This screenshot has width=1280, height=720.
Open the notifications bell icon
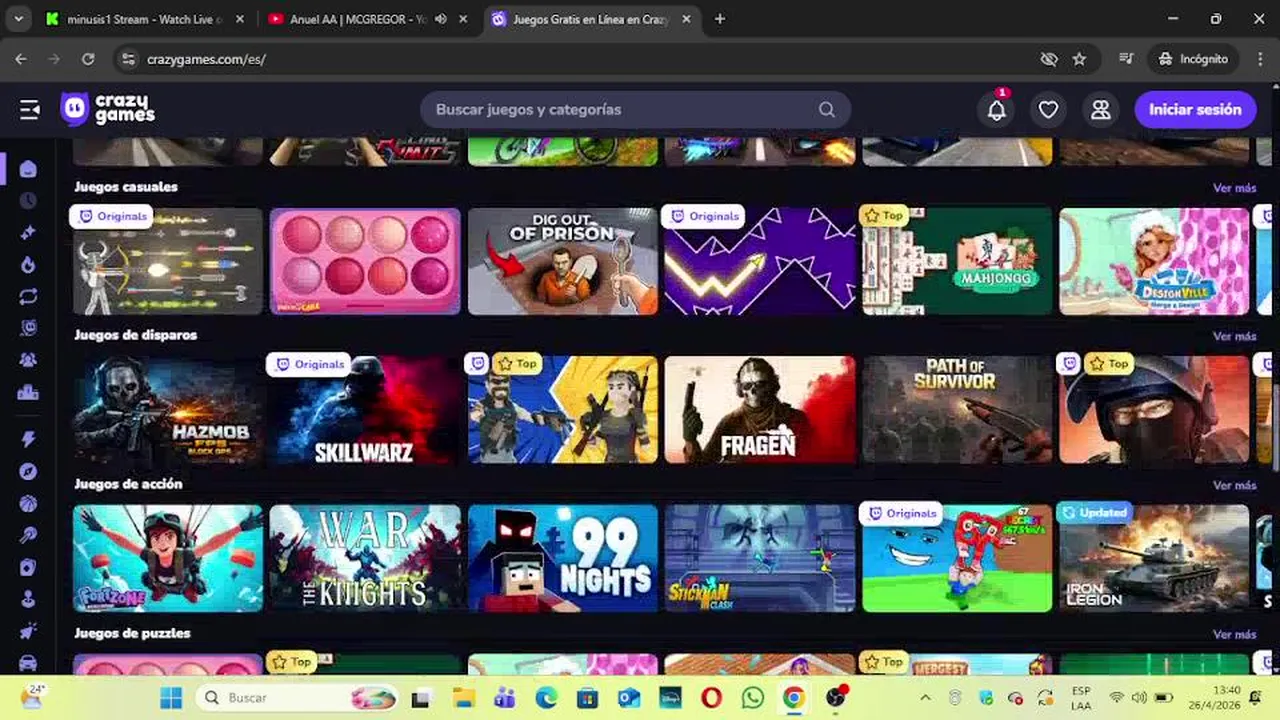[997, 110]
